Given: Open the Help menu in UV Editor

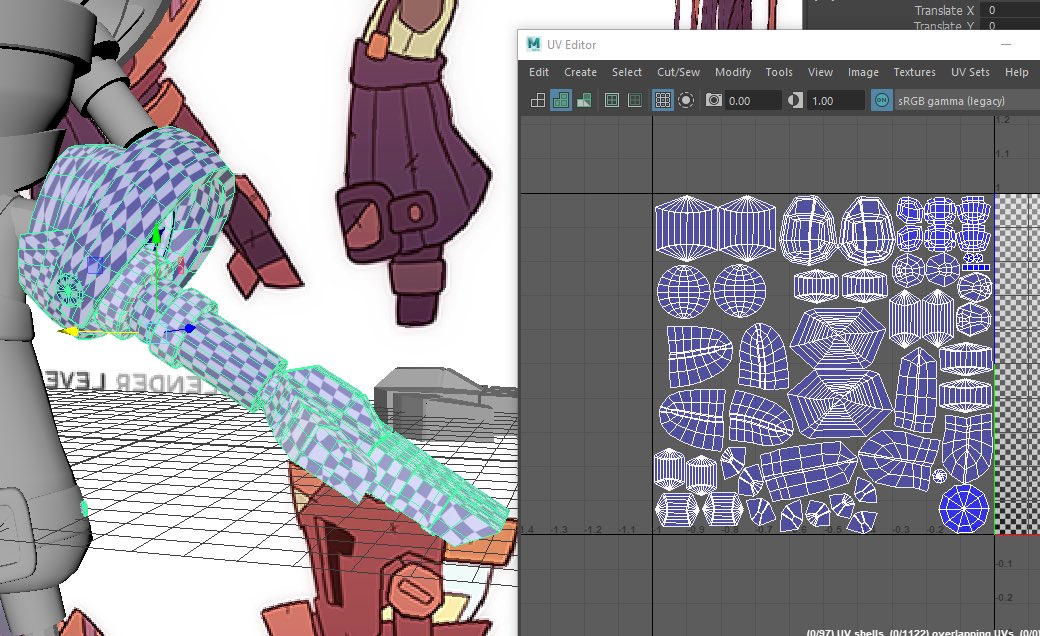Looking at the screenshot, I should click(1016, 72).
